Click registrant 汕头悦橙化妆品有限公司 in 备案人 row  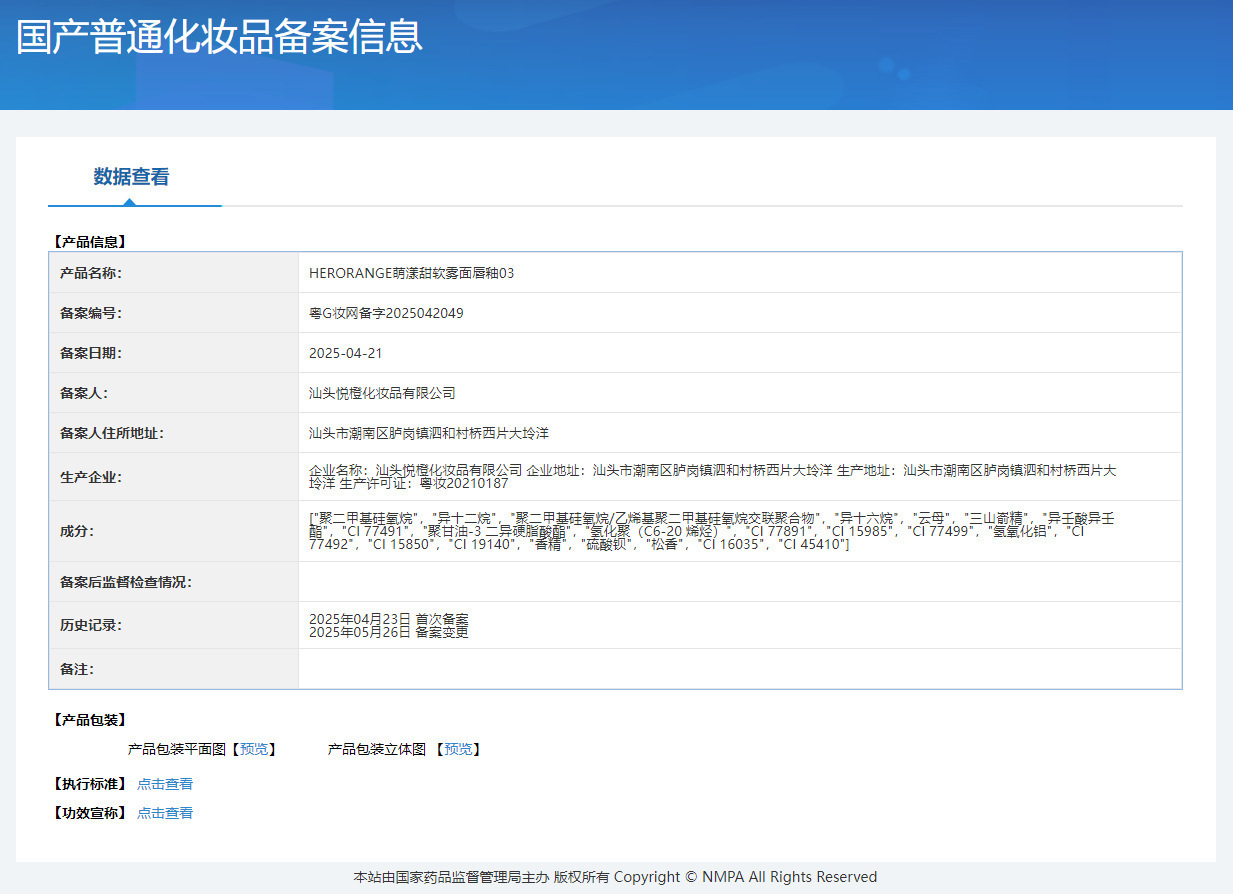pos(382,393)
